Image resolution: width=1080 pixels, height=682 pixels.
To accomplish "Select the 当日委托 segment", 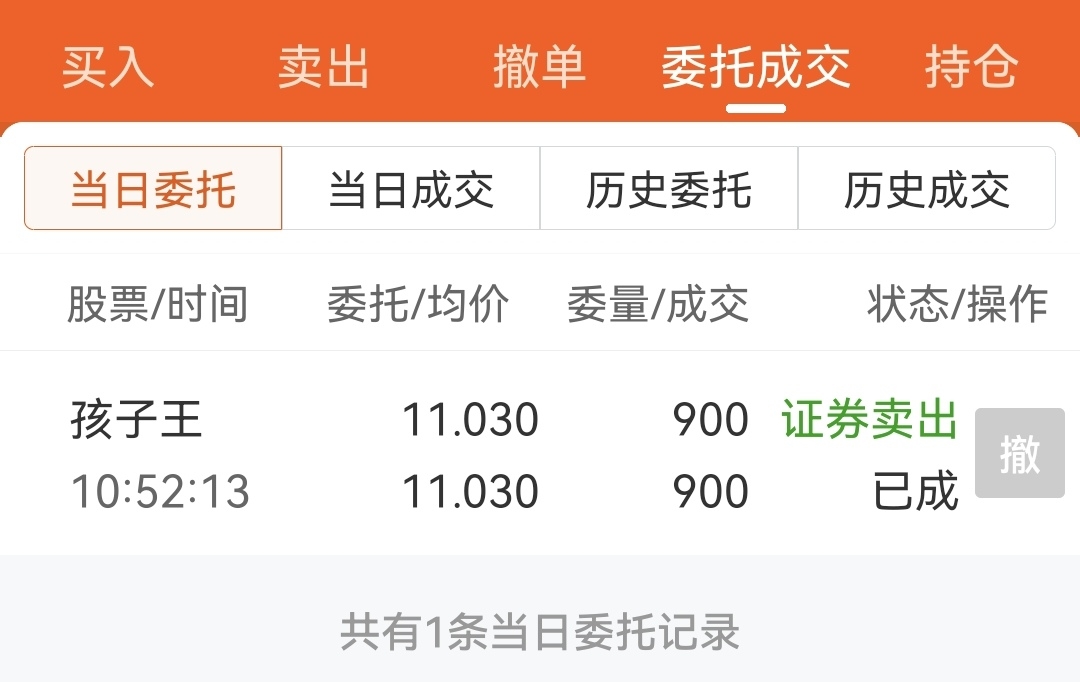I will click(x=153, y=188).
